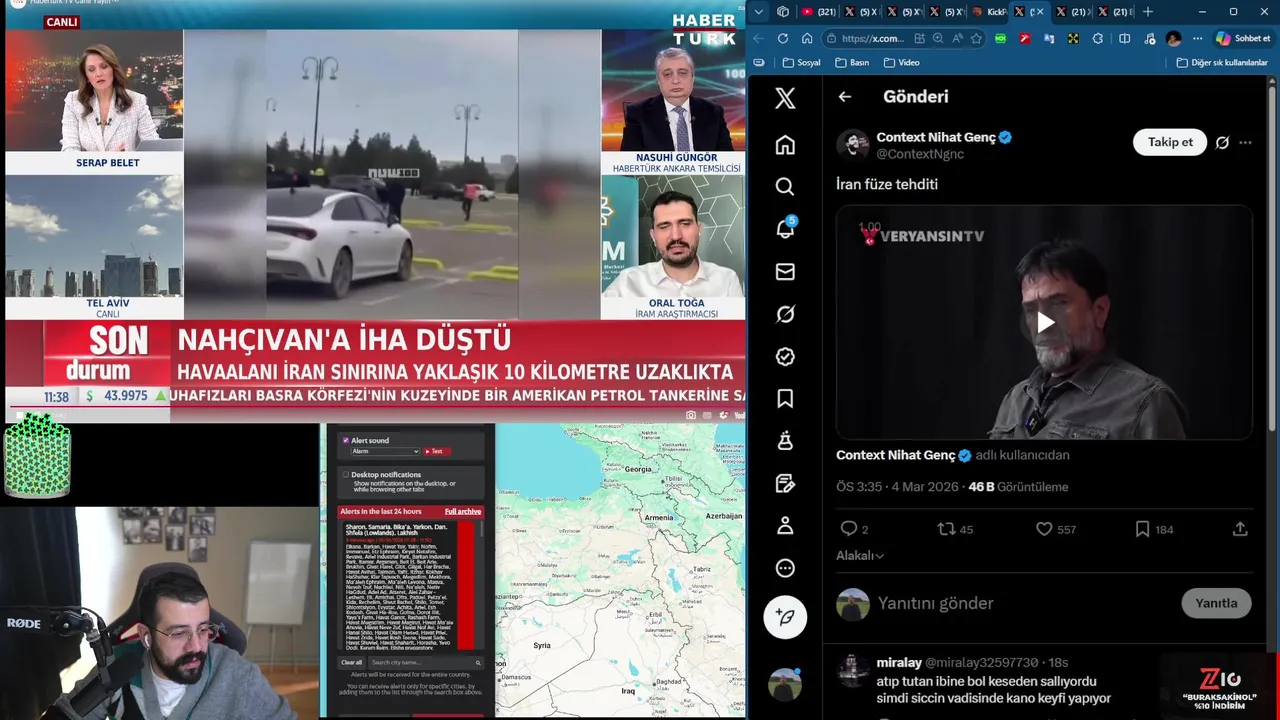Like the post with 557 likes
Viewport: 1280px width, 720px height.
1044,529
